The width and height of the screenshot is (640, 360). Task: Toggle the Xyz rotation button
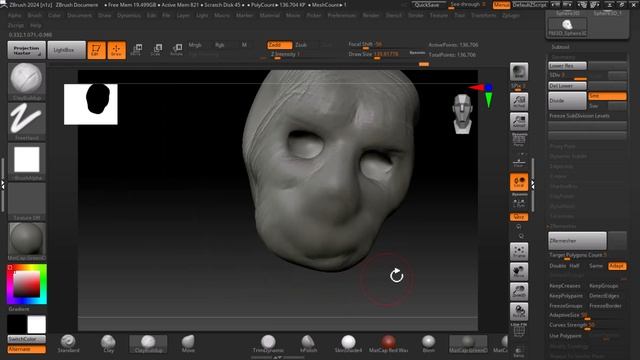[519, 217]
